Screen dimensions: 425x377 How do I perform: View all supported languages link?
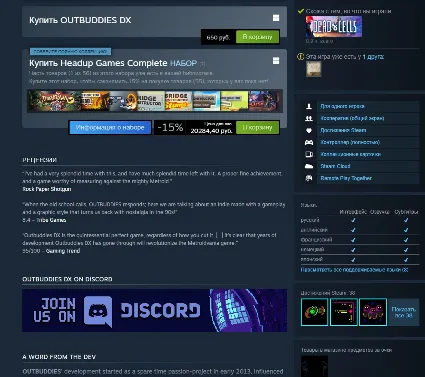pyautogui.click(x=354, y=270)
